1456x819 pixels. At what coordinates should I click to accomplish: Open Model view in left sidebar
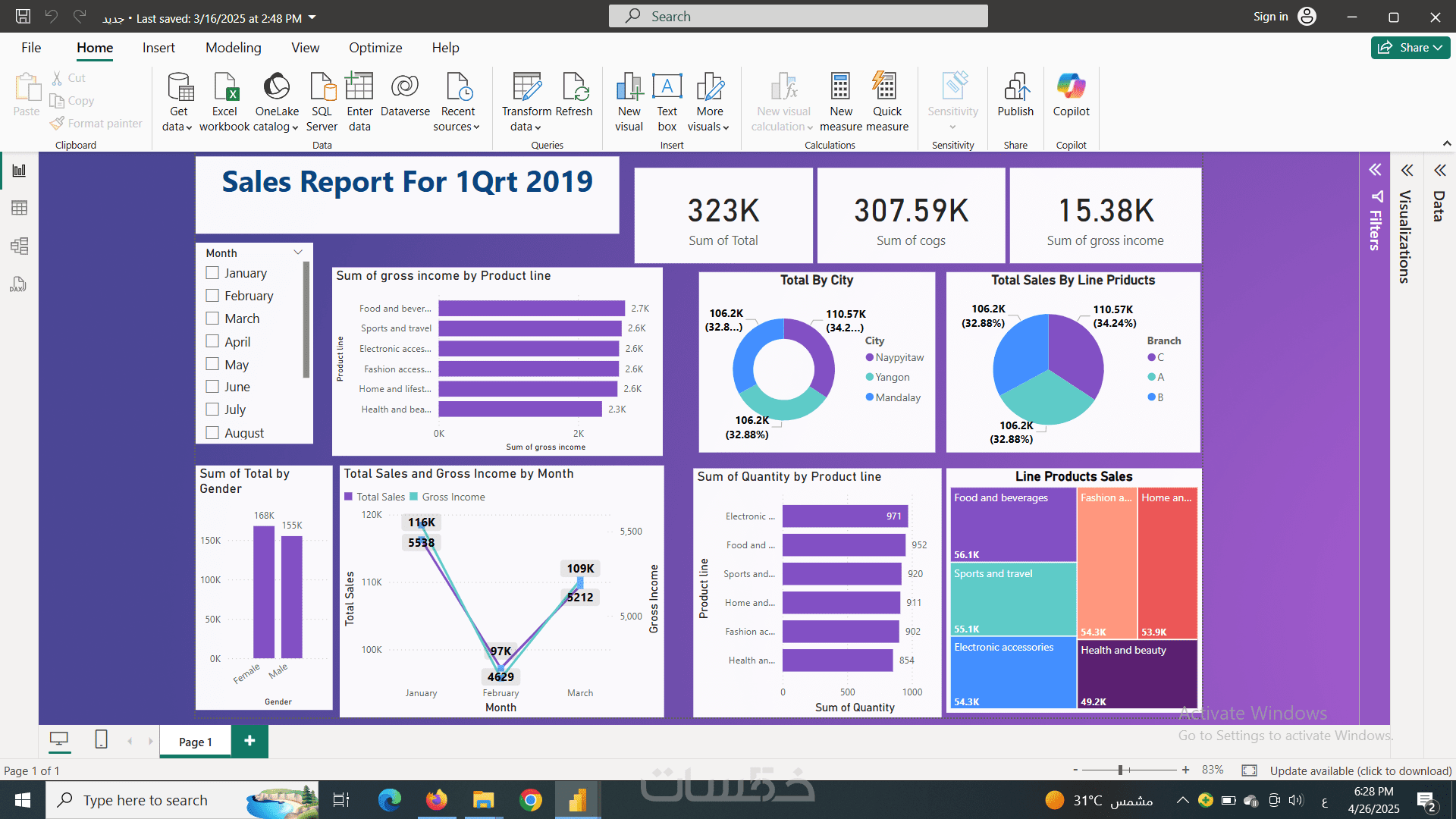(19, 246)
